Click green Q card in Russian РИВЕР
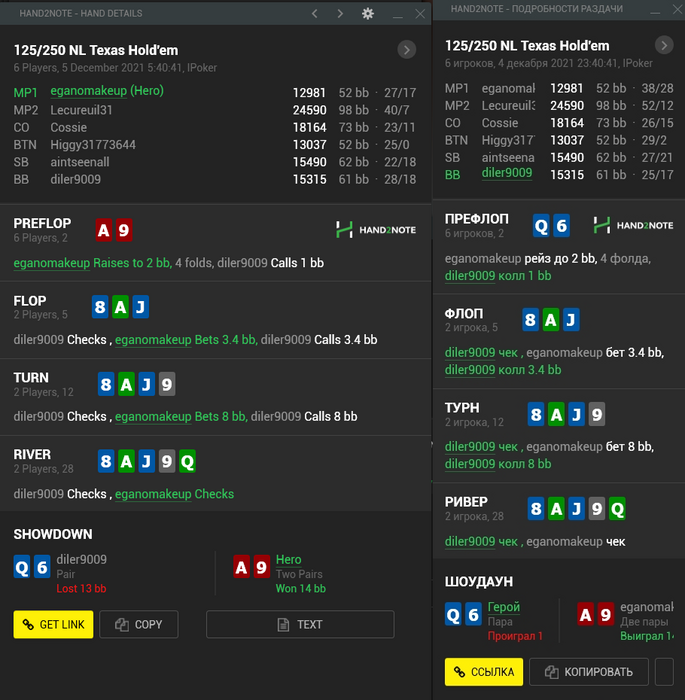685x700 pixels. tap(617, 508)
